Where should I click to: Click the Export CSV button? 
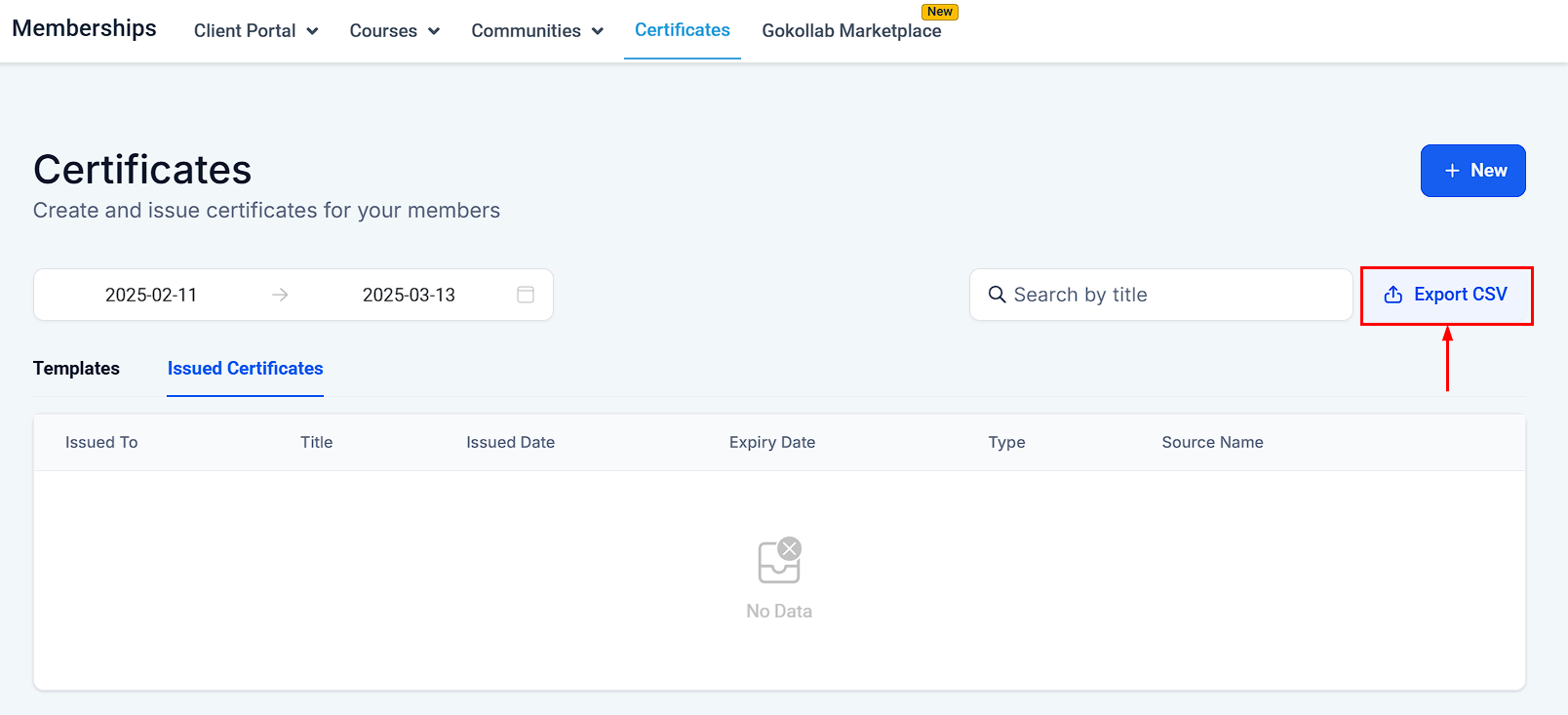[1446, 295]
